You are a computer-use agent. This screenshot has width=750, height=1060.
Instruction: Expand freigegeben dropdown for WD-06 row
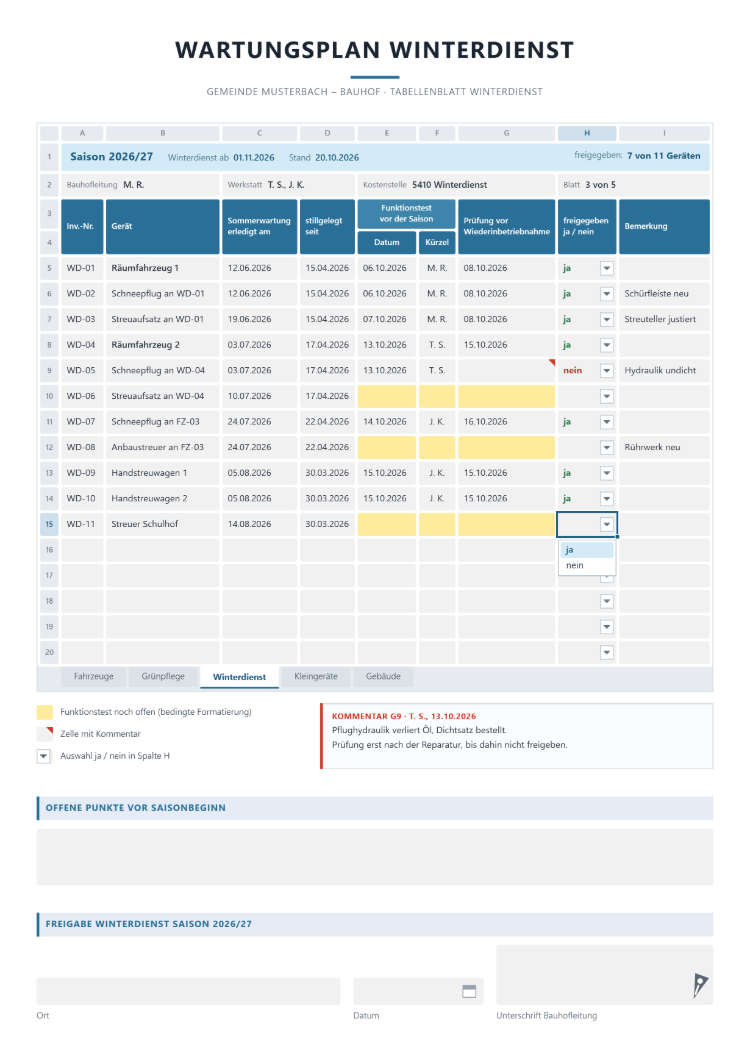(x=607, y=396)
